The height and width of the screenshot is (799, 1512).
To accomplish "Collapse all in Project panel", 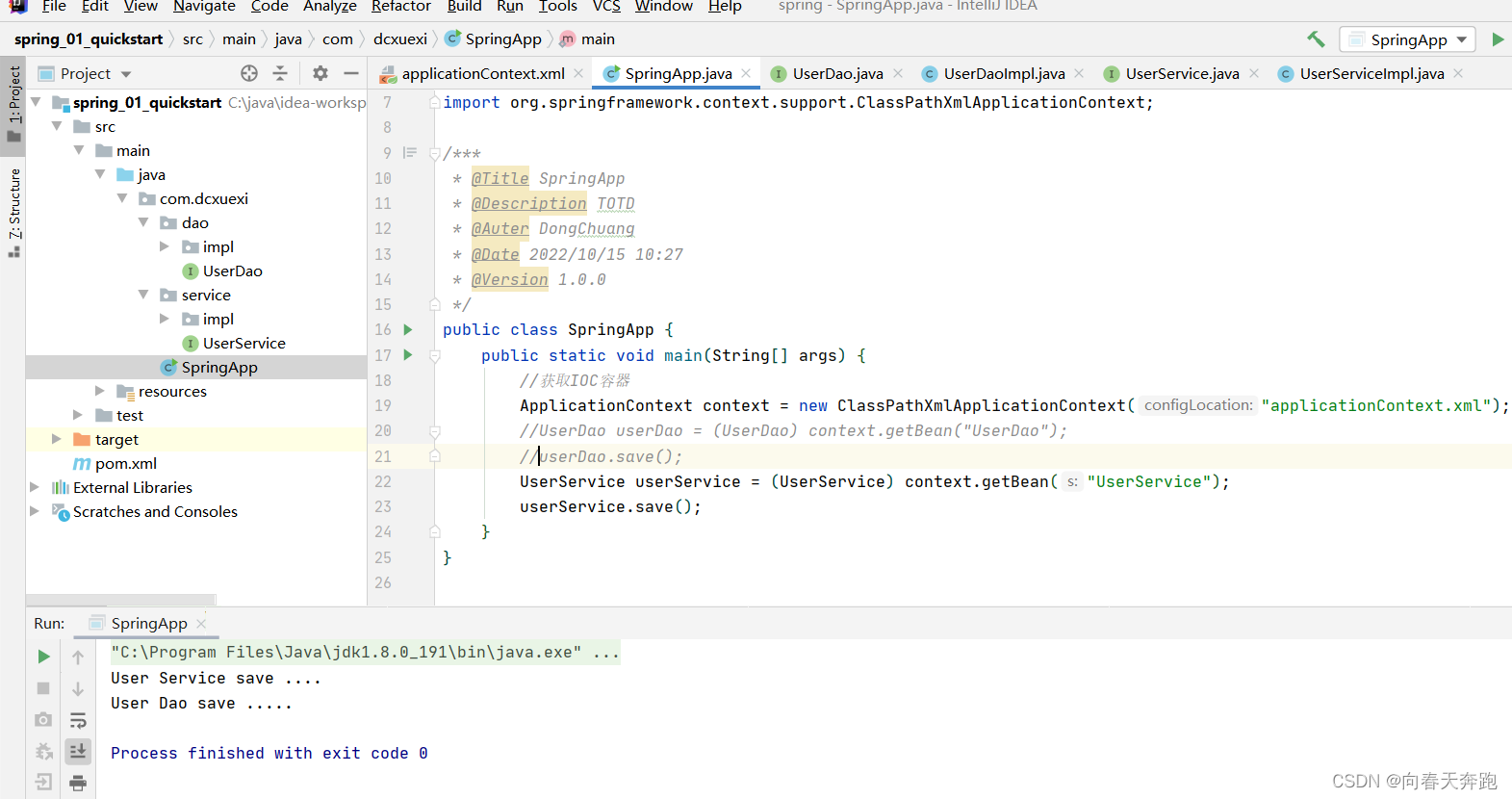I will click(280, 73).
